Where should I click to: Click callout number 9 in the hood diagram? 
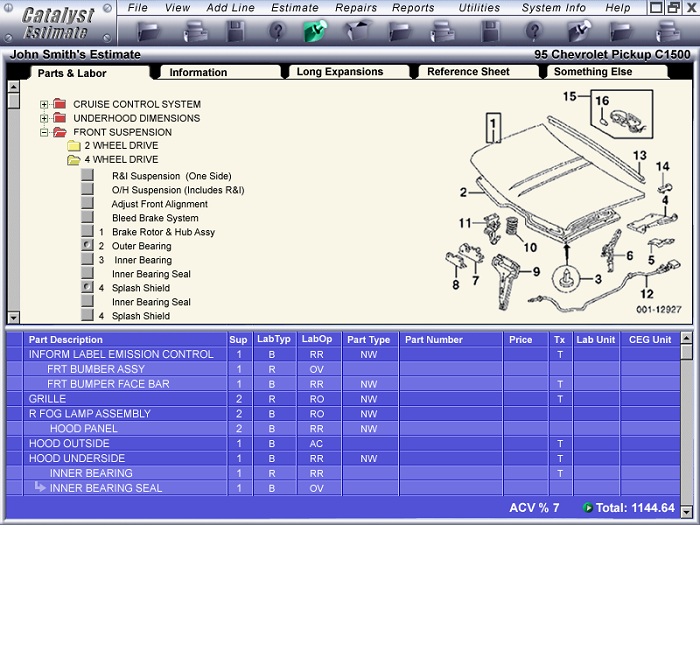536,272
